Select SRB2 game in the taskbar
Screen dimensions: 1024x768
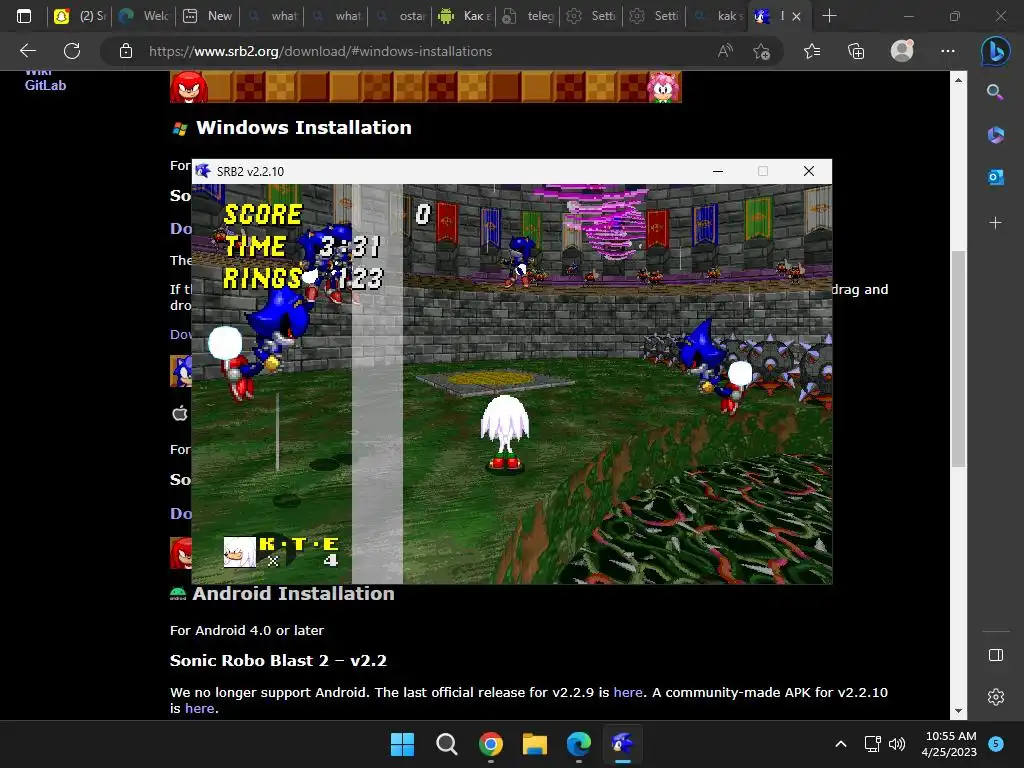point(622,744)
